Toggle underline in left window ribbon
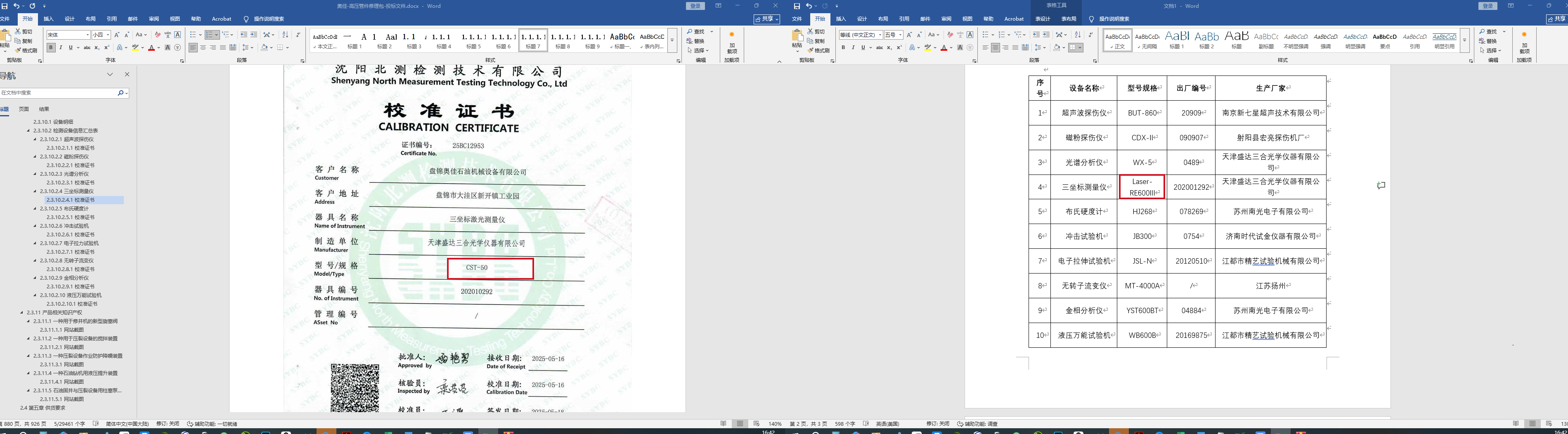Image resolution: width=1568 pixels, height=434 pixels. point(71,47)
